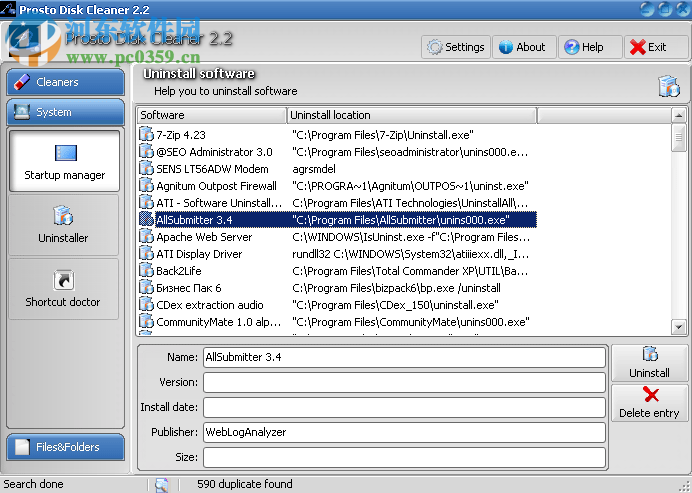
Task: Click @SEO Administrator 3.0 entry text
Action: pyautogui.click(x=214, y=152)
